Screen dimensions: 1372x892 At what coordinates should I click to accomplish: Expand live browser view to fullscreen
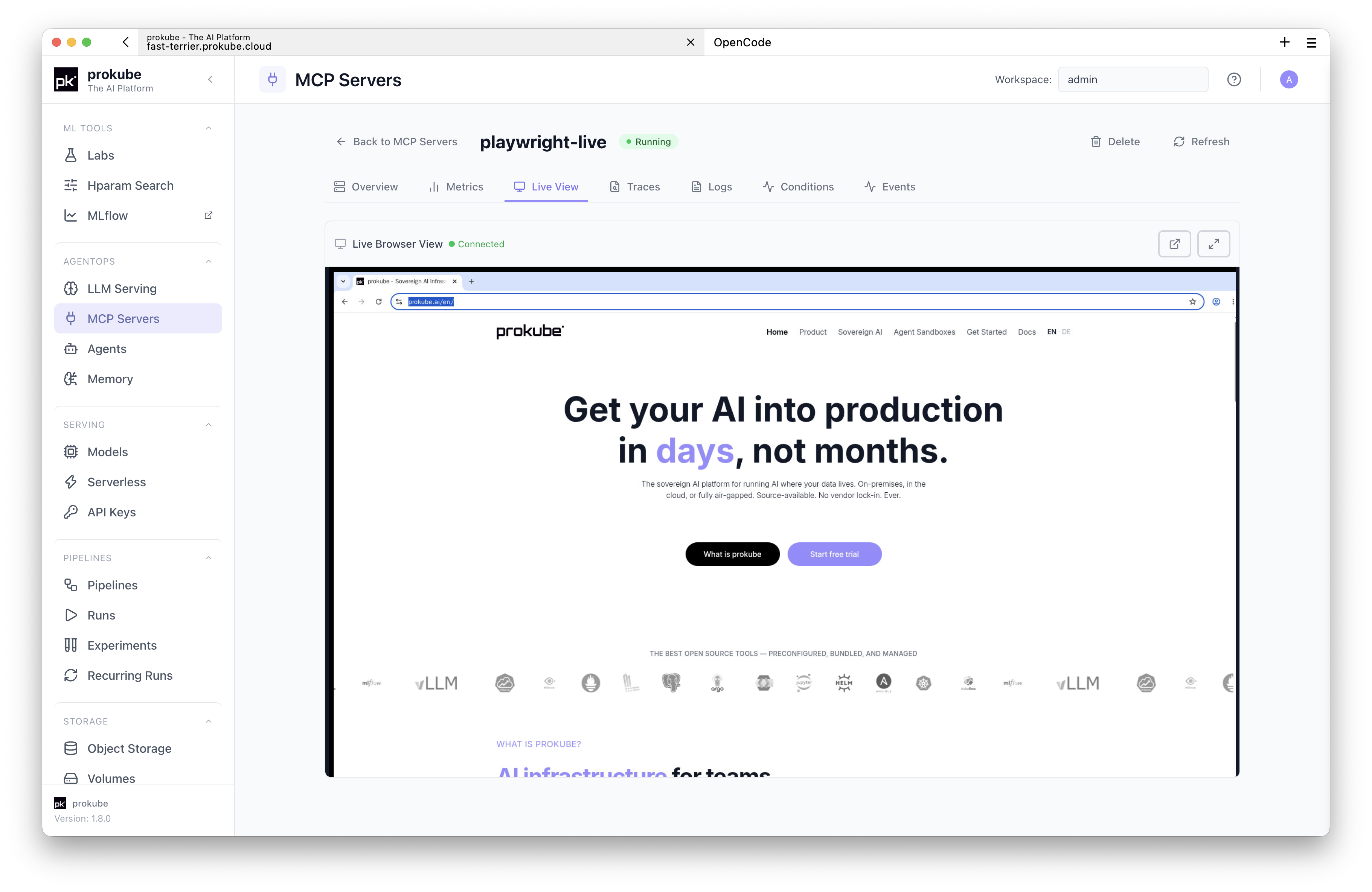(x=1213, y=244)
